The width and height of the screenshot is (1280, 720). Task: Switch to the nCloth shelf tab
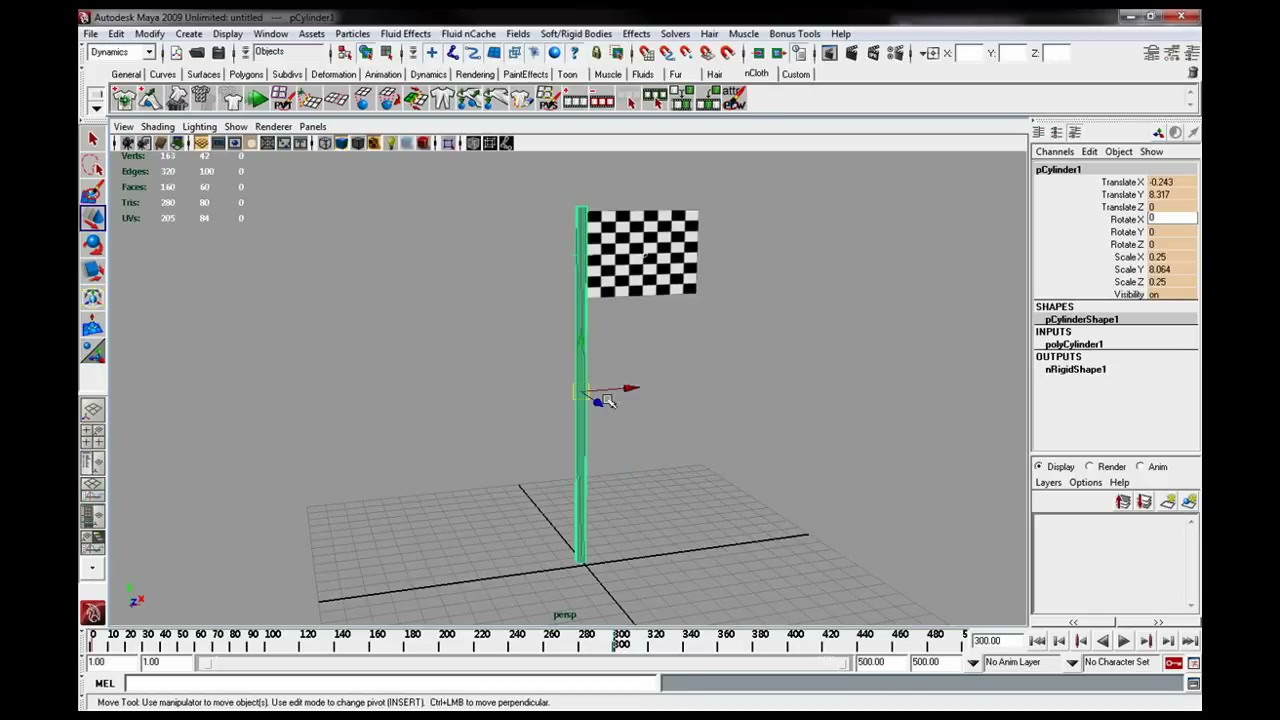(757, 73)
